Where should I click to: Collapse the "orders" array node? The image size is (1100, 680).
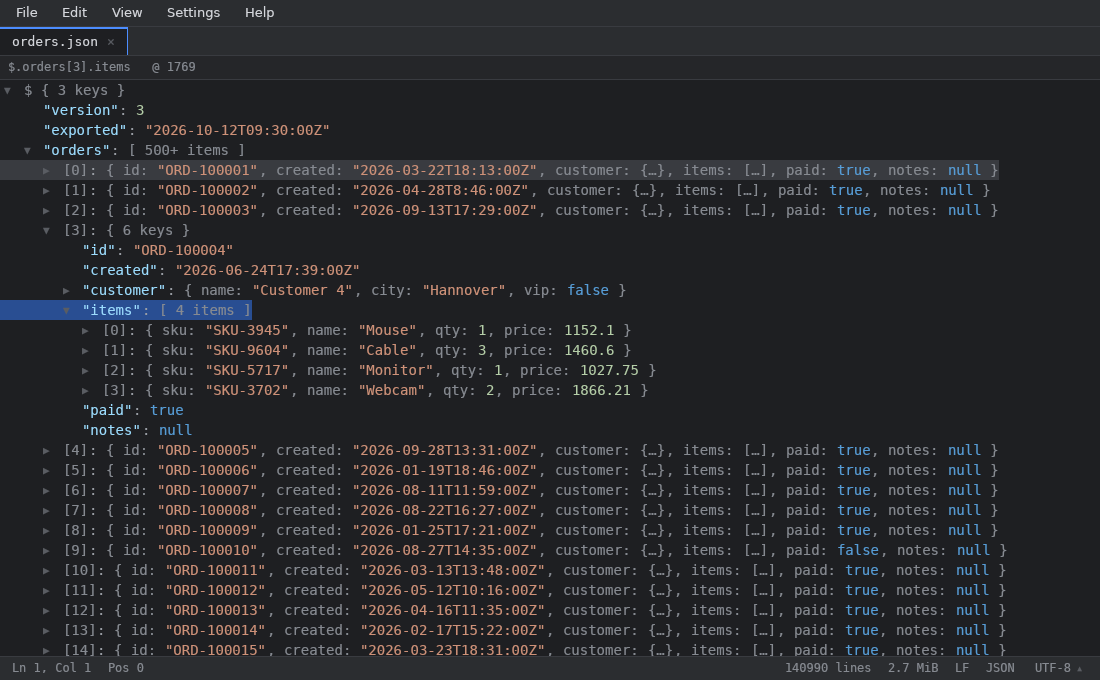click(27, 150)
